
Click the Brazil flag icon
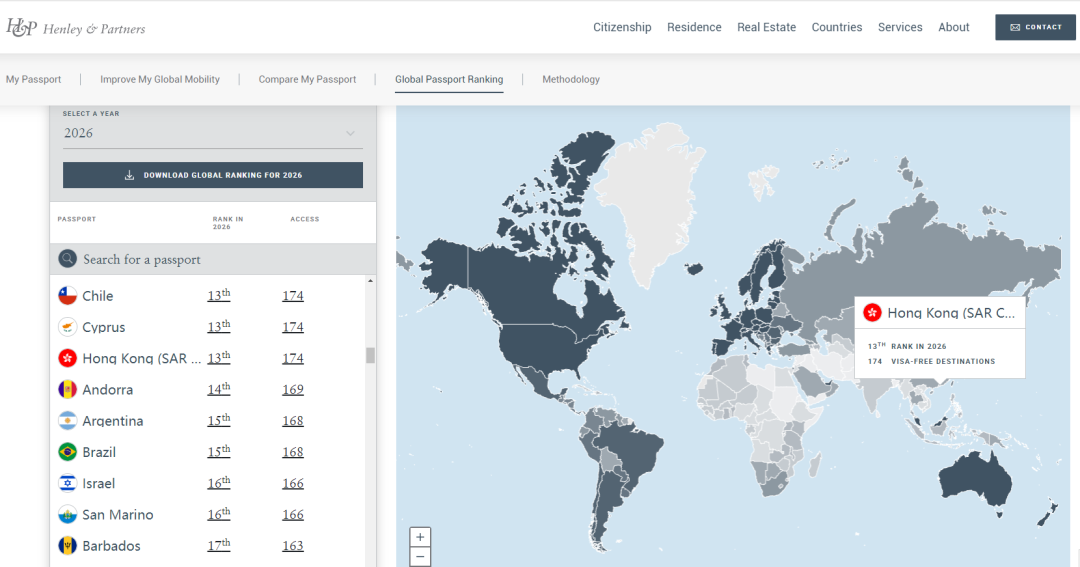point(68,452)
